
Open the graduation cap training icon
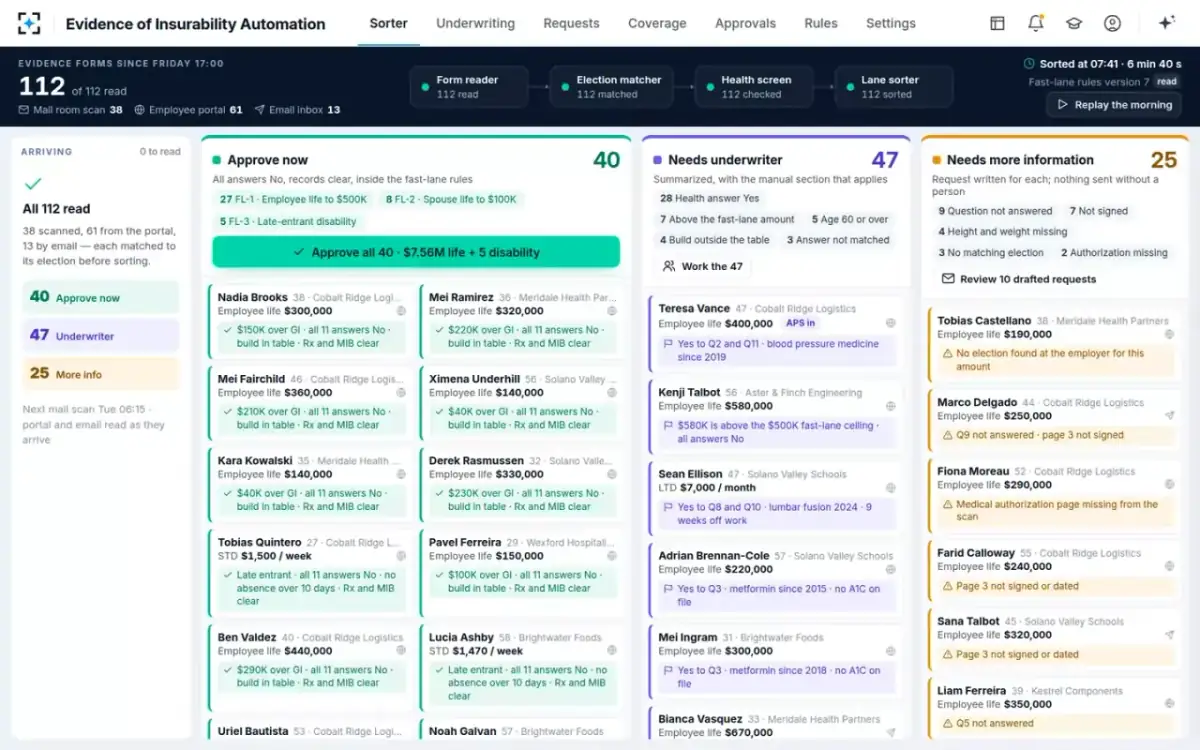coord(1074,23)
